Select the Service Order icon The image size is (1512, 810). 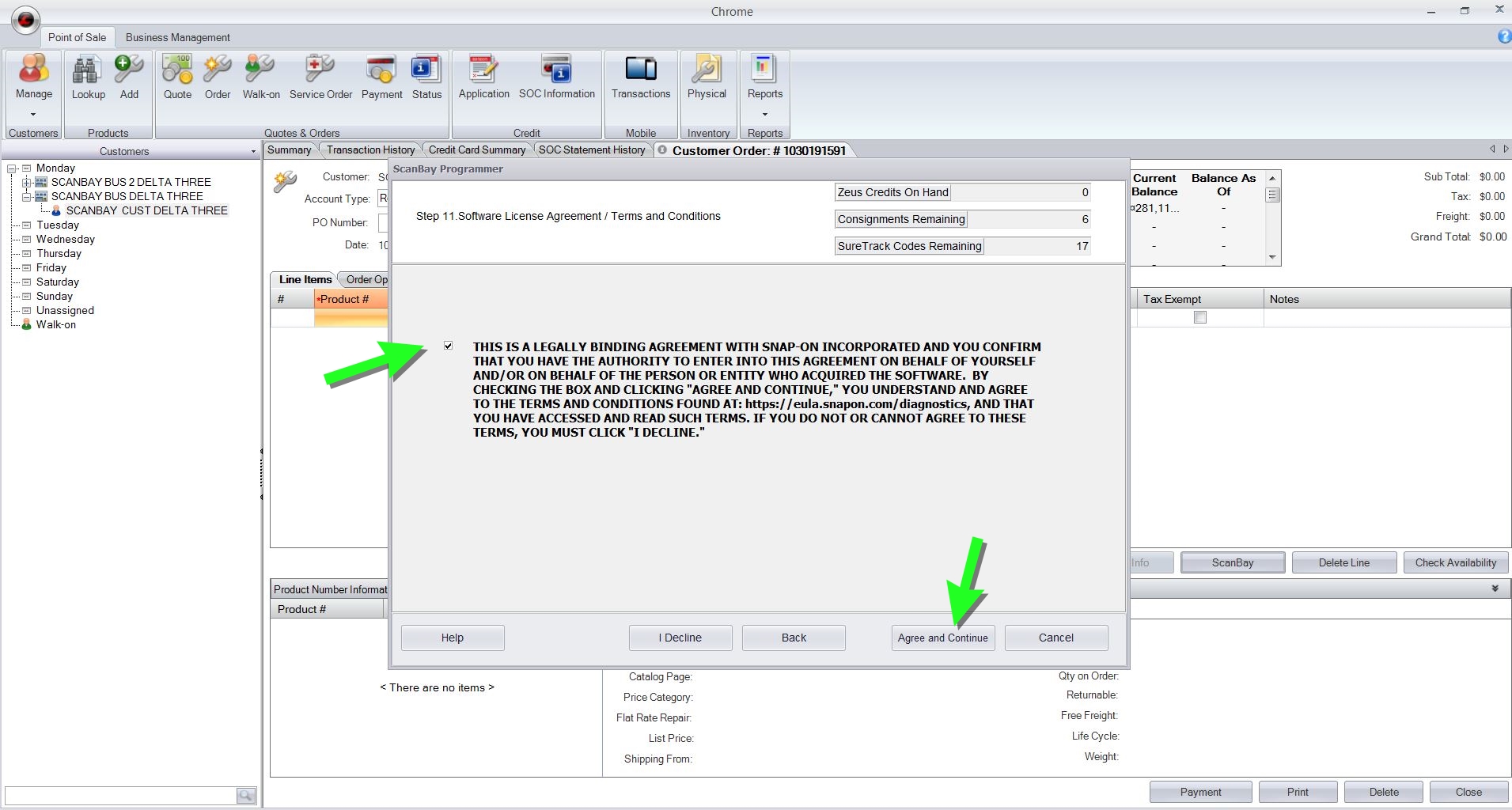pyautogui.click(x=320, y=71)
